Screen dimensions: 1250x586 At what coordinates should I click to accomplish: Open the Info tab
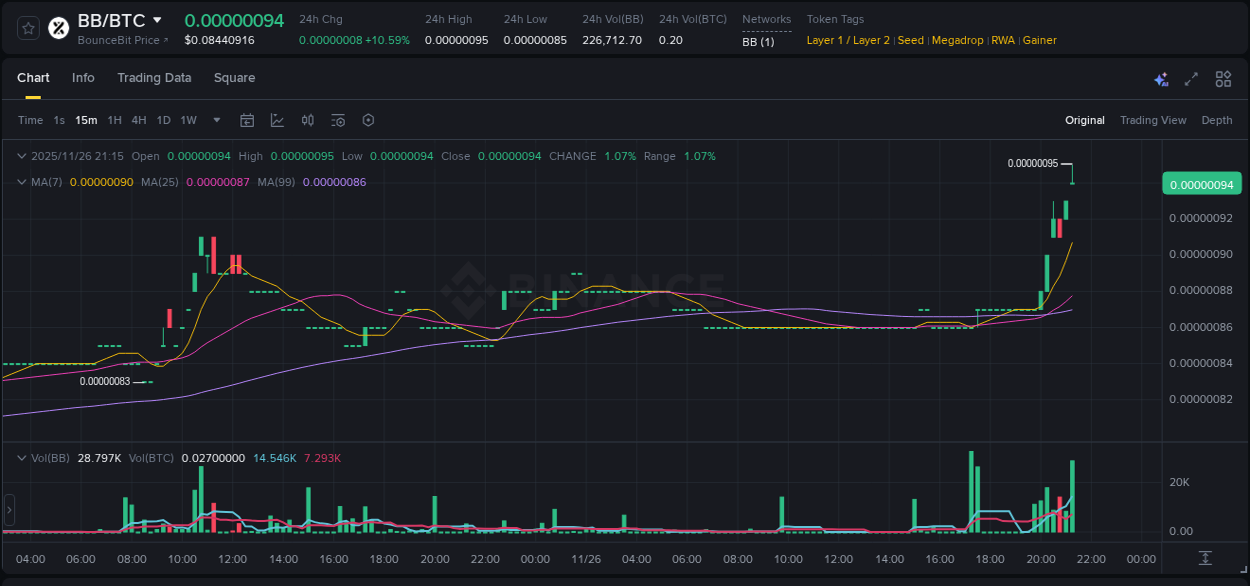click(83, 78)
